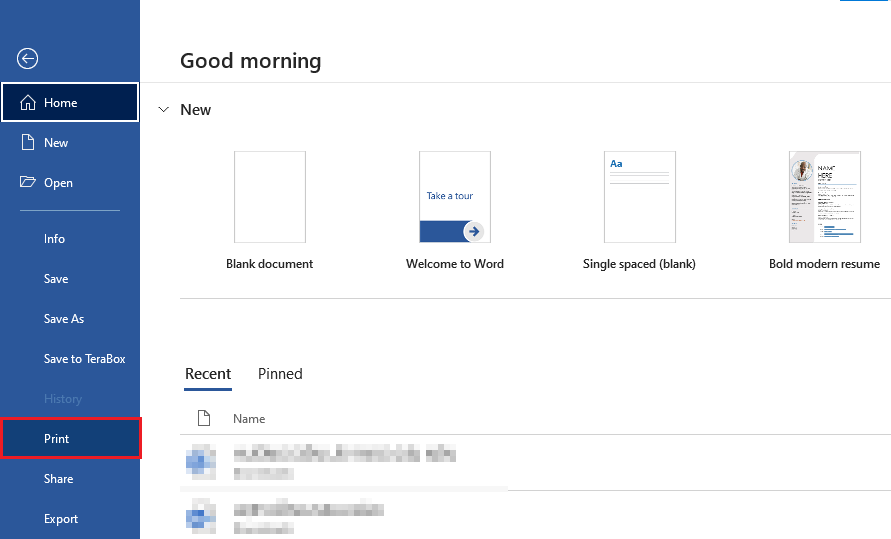Switch to the Pinned tab
The image size is (891, 539).
(x=280, y=374)
